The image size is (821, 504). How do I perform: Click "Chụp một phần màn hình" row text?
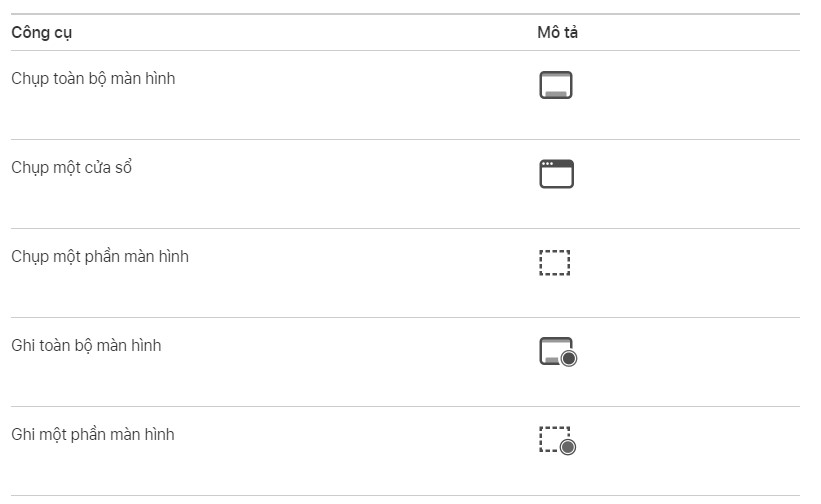[100, 256]
